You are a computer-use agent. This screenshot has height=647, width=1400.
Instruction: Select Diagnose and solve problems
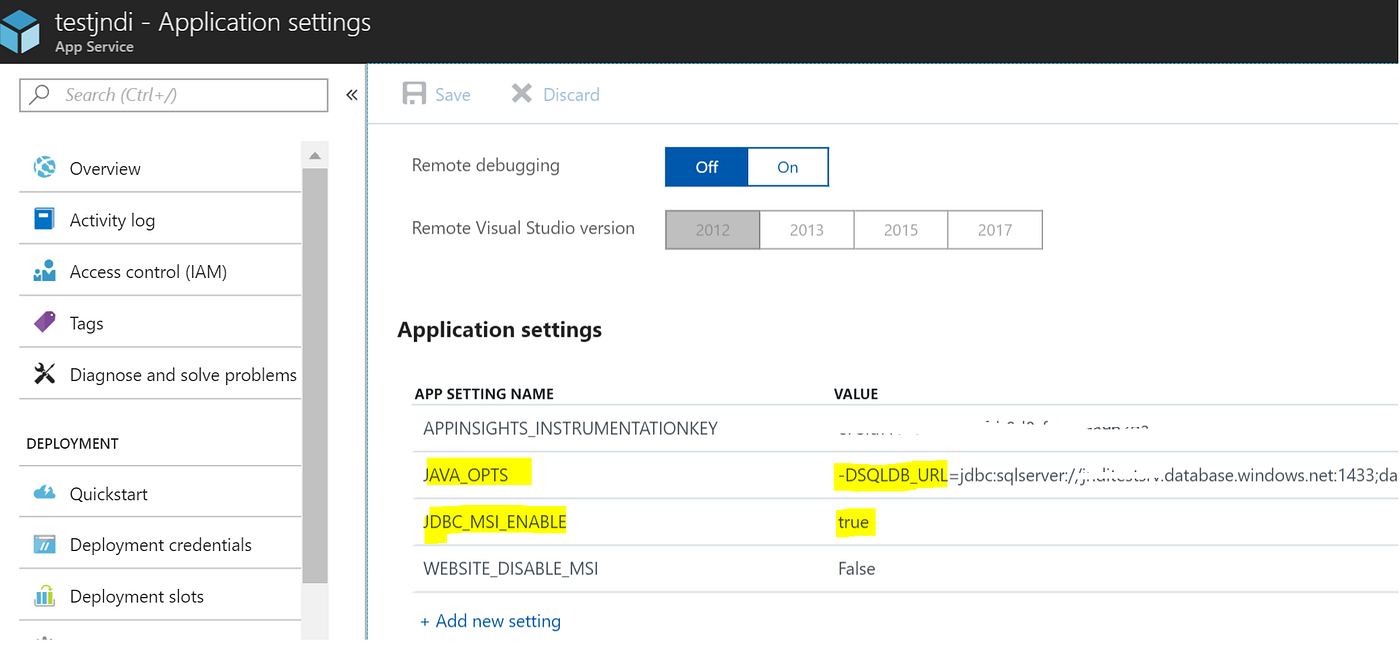click(x=183, y=374)
